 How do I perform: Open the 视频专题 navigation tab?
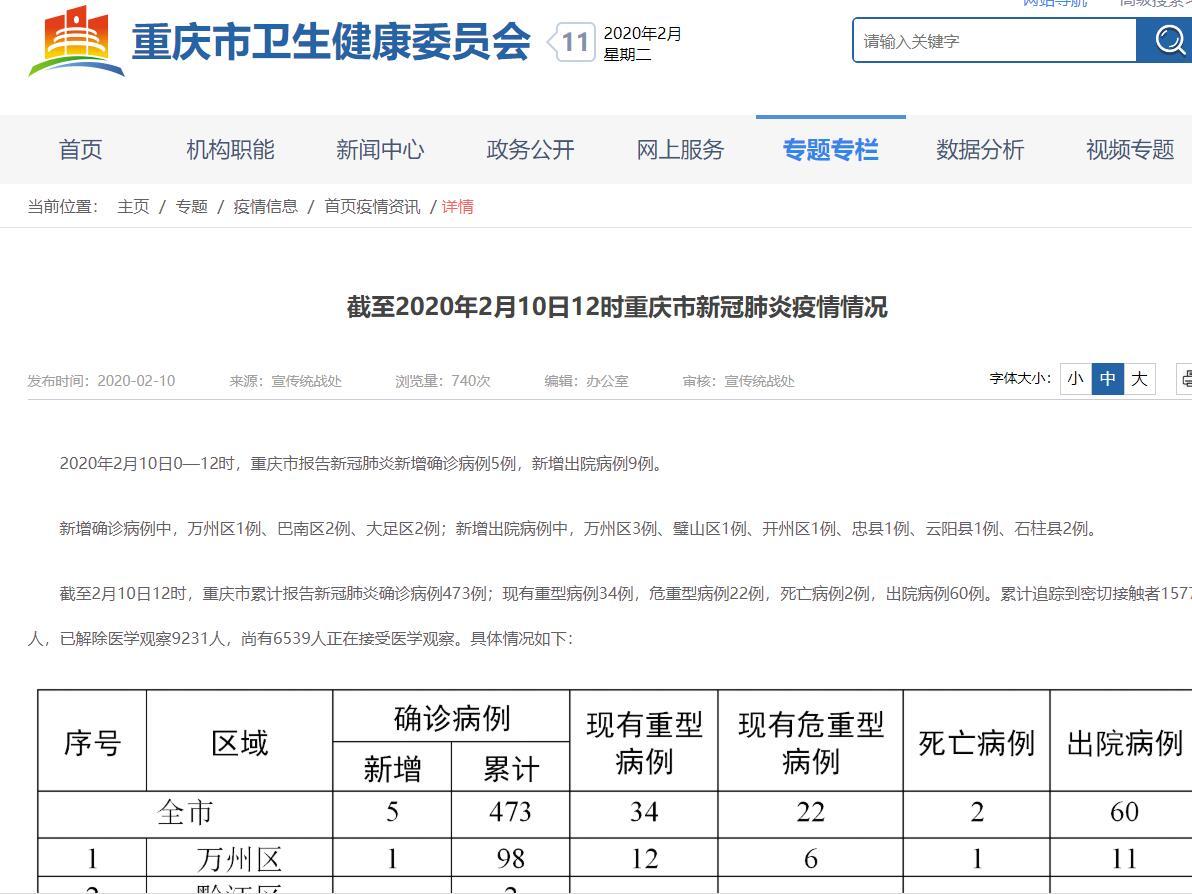coord(1130,150)
